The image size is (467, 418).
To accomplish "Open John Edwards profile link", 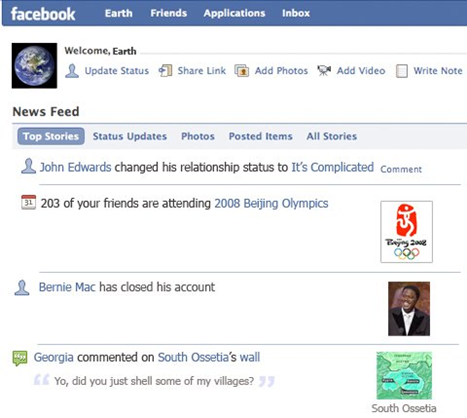I will click(x=75, y=167).
